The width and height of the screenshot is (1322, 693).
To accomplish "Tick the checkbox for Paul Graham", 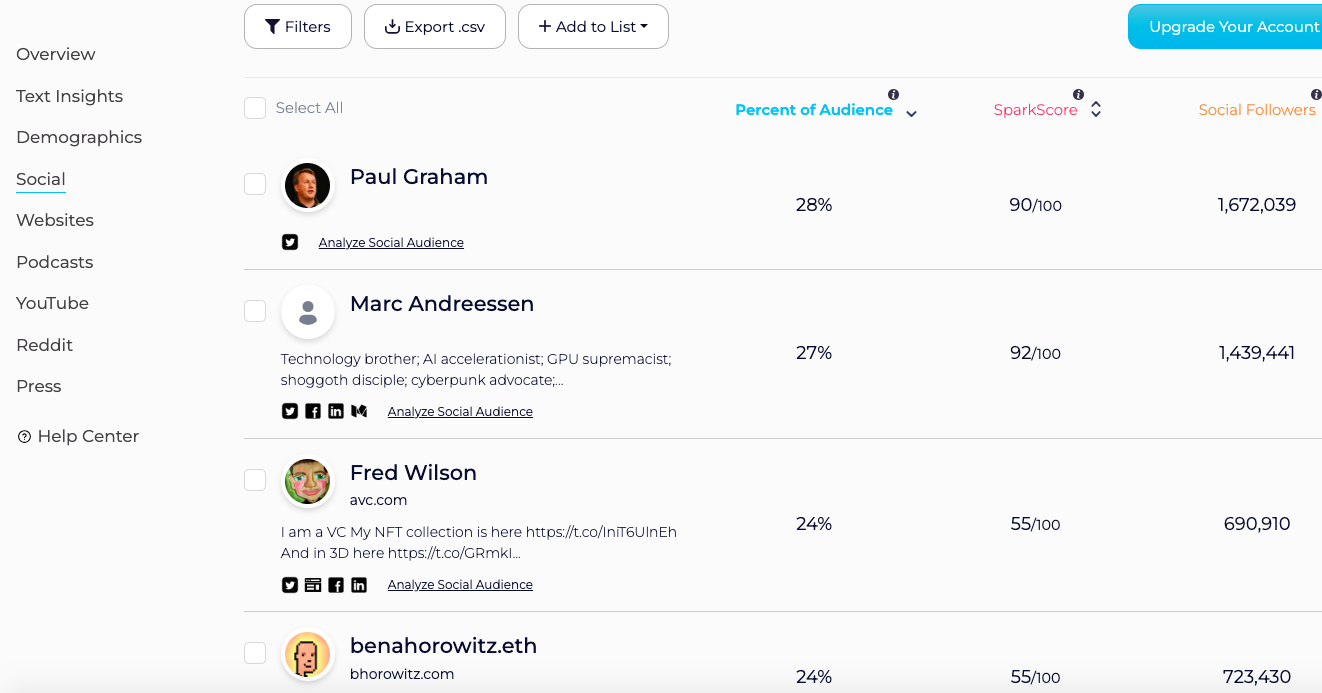I will (255, 184).
